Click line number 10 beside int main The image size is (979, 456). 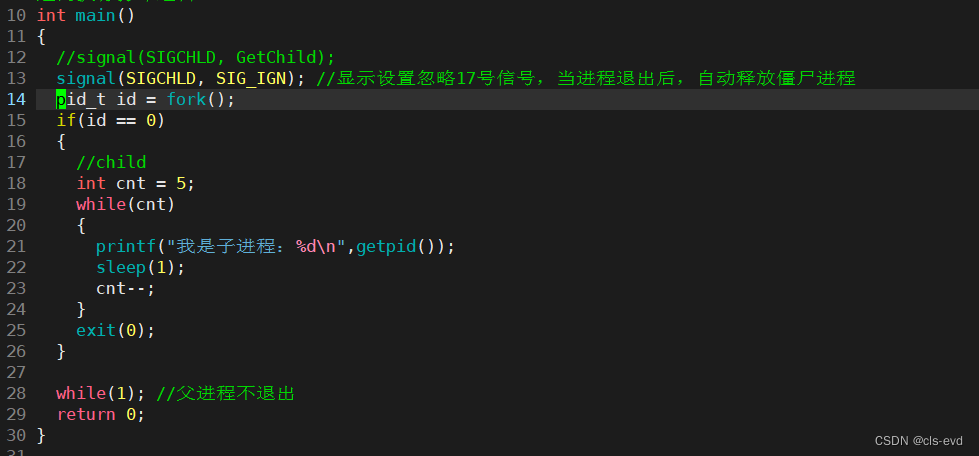tap(17, 16)
